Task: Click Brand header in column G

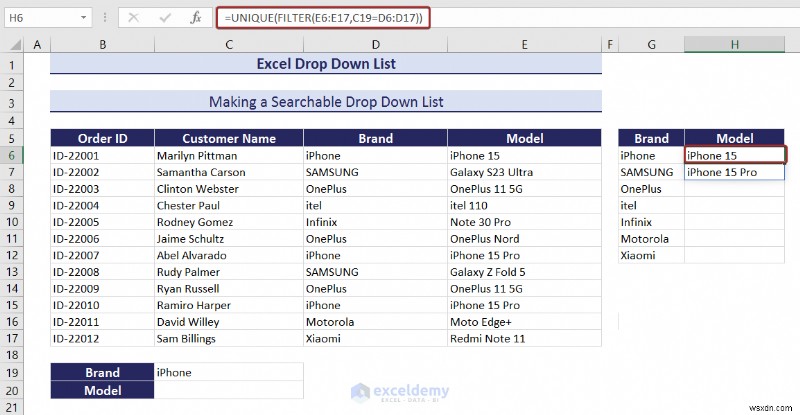Action: click(651, 138)
